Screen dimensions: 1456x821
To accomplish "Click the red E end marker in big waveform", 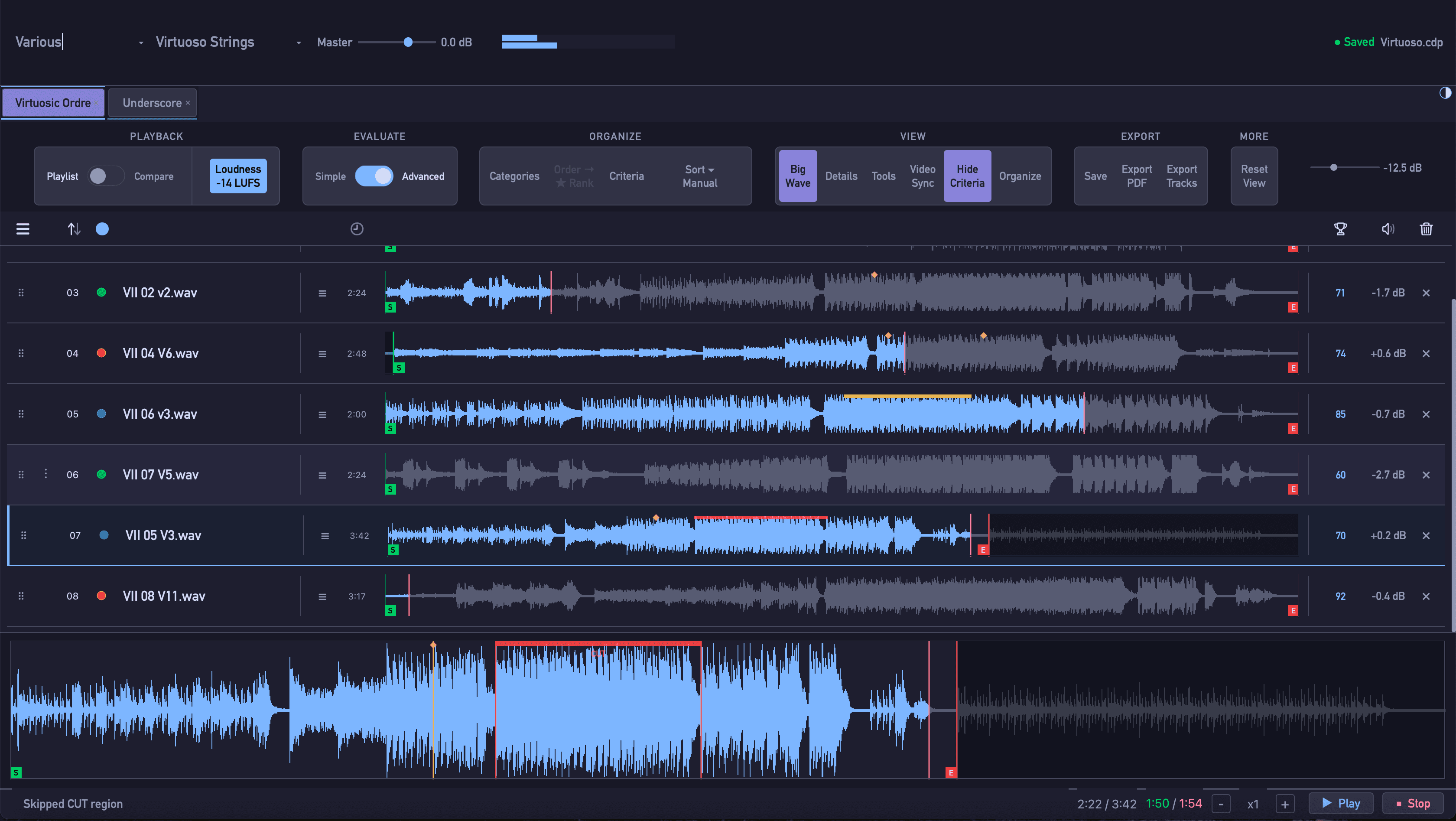I will click(x=951, y=772).
